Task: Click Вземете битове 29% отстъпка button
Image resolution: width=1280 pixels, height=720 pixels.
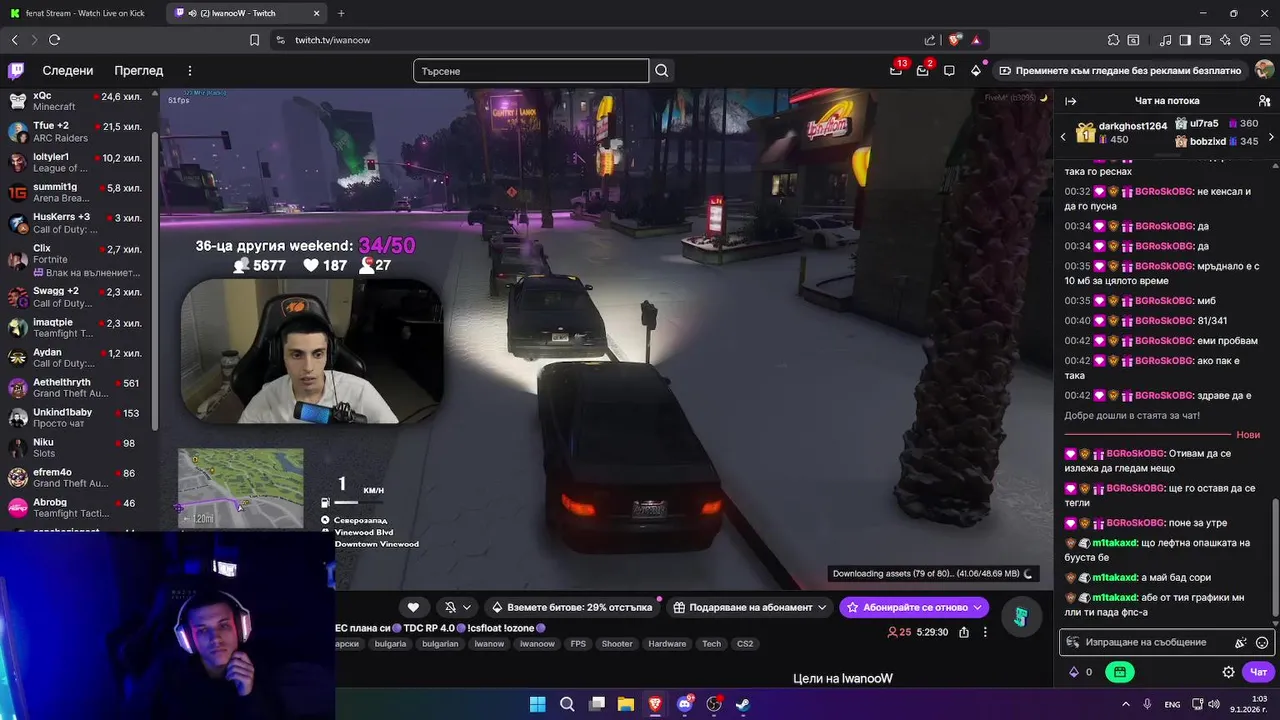Action: click(x=574, y=607)
